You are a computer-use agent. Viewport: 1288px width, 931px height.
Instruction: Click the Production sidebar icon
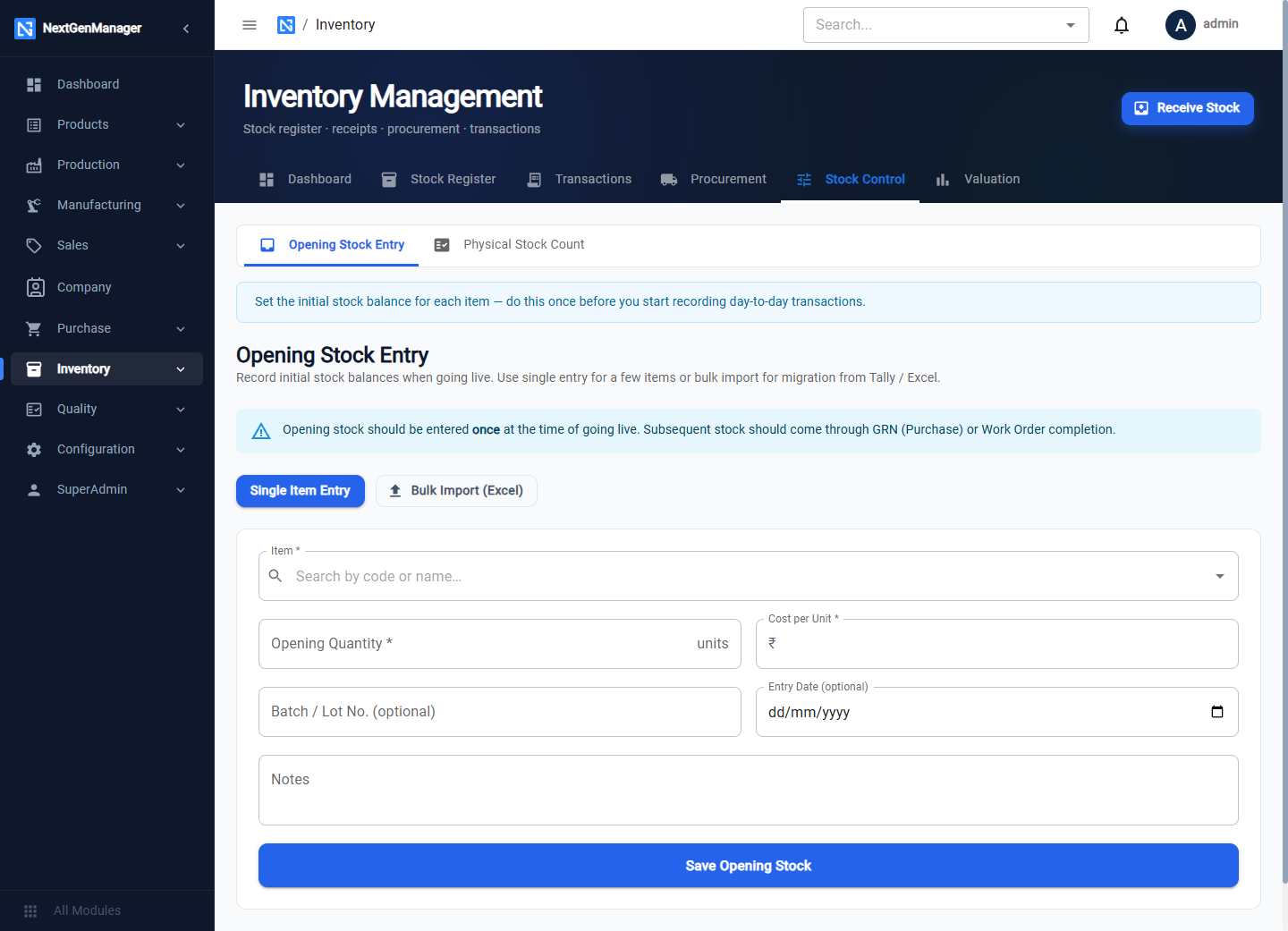point(34,165)
